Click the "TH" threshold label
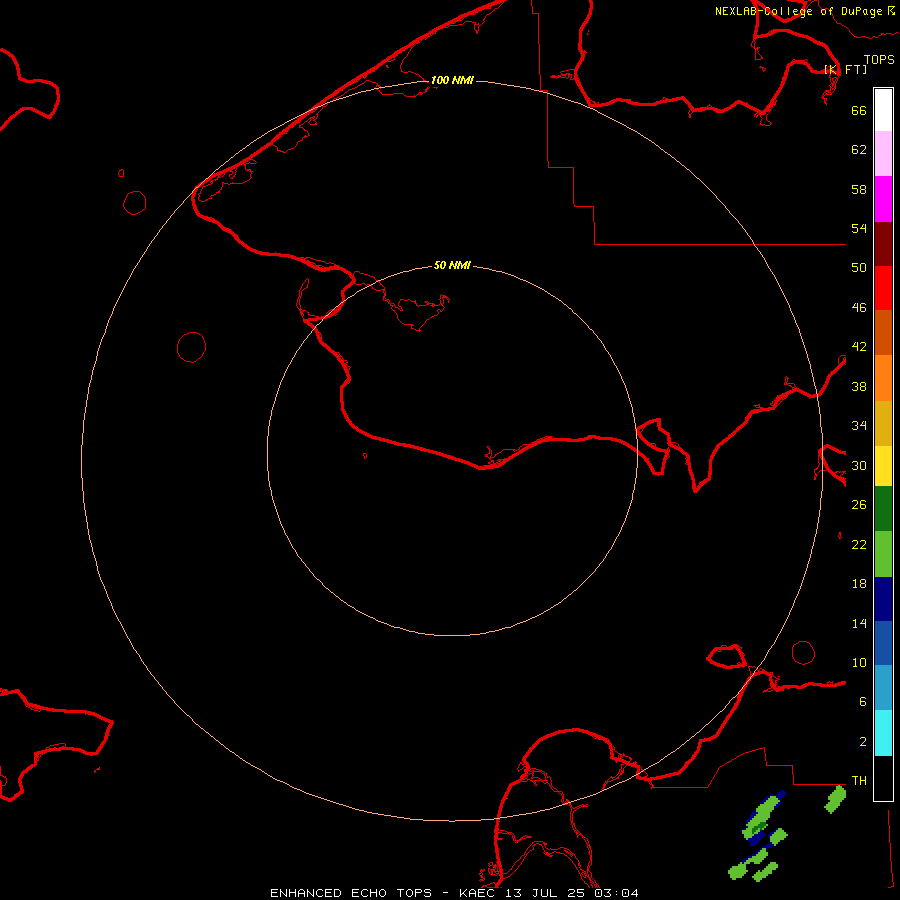This screenshot has width=900, height=900. pos(859,781)
